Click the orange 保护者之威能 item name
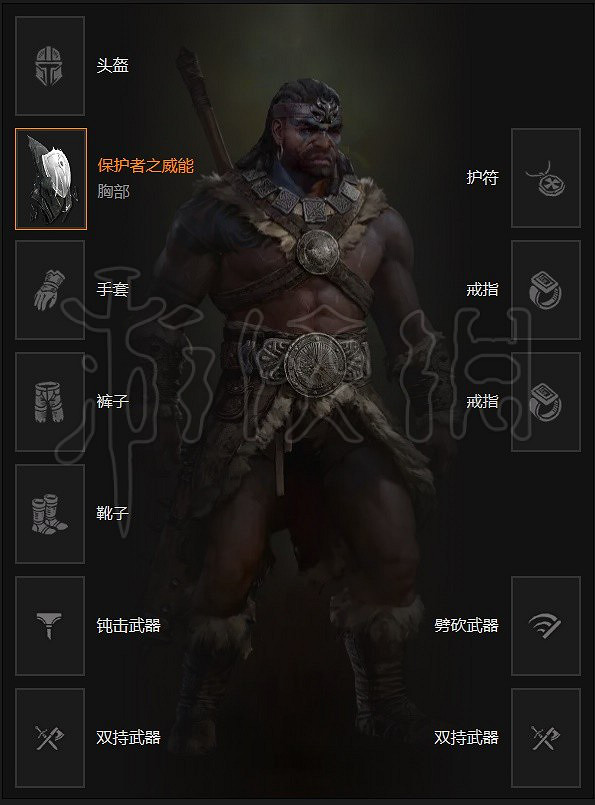The height and width of the screenshot is (805, 595). point(146,165)
